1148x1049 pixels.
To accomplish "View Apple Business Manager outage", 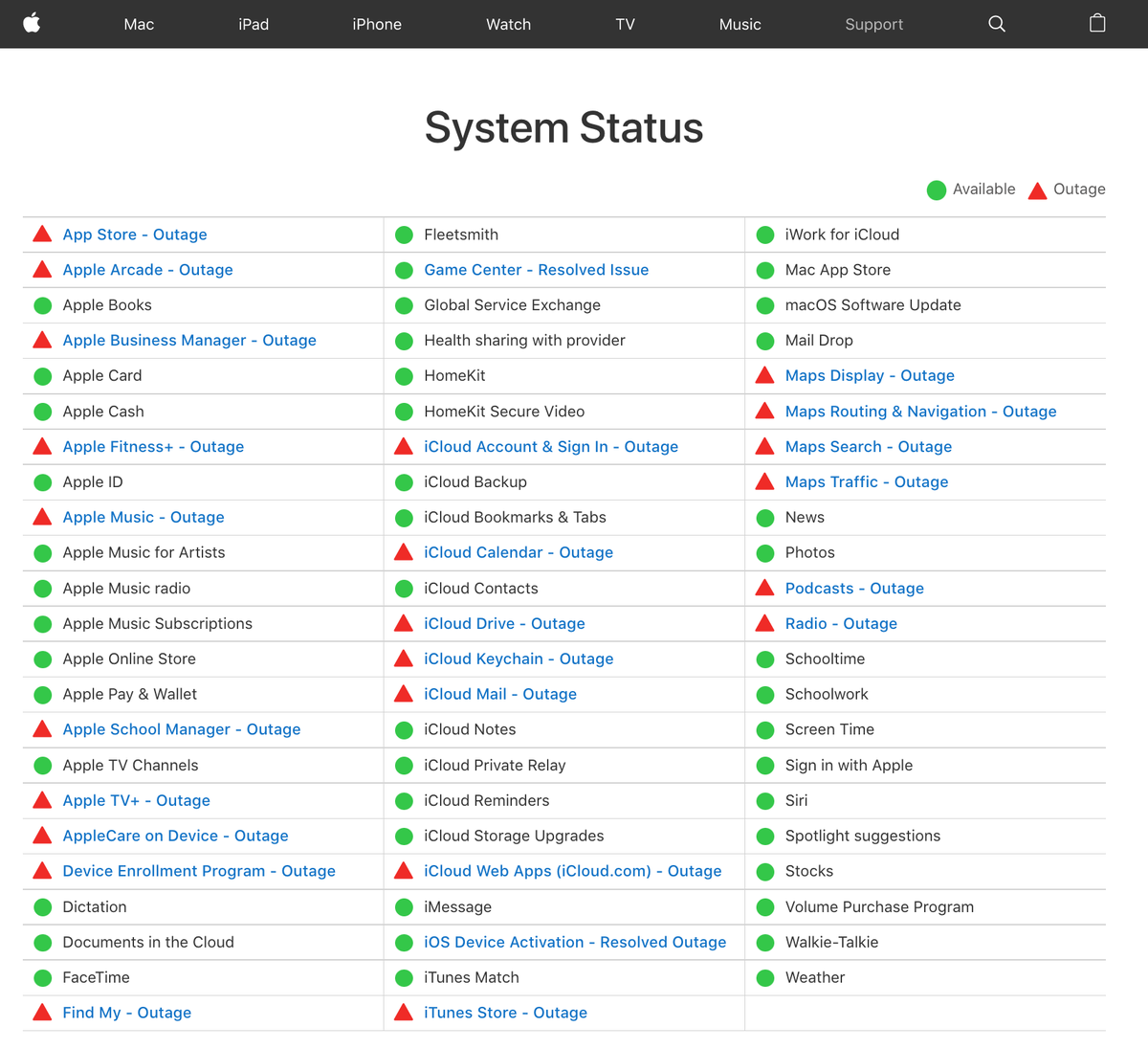I will pyautogui.click(x=189, y=341).
